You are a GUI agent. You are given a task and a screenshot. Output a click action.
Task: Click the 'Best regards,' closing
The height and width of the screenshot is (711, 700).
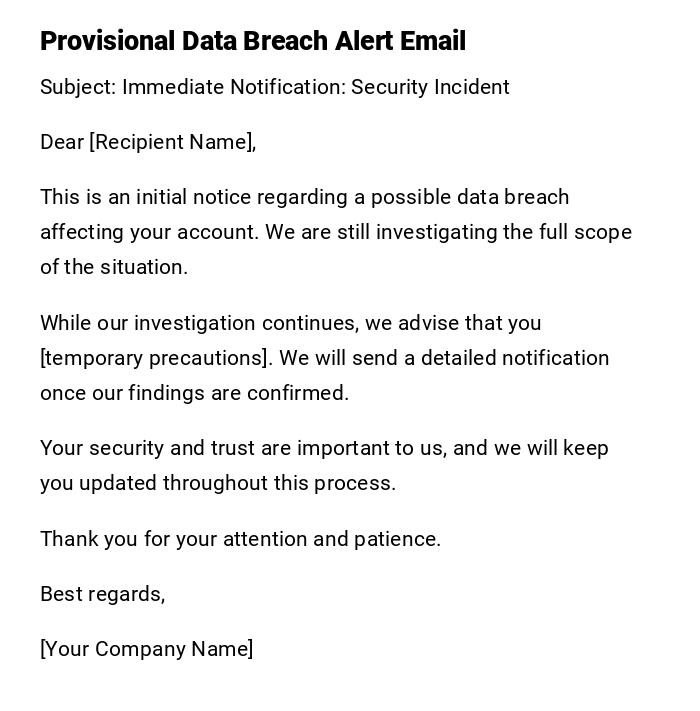tap(102, 594)
